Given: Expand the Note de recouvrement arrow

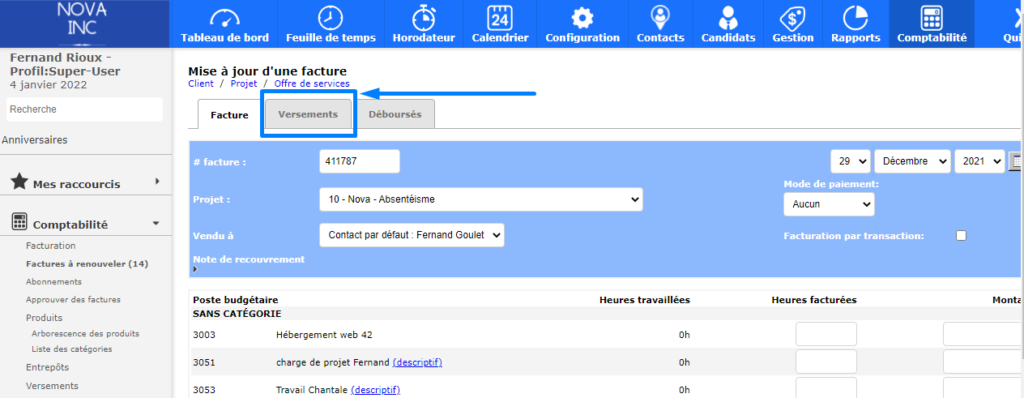Looking at the screenshot, I should click(x=195, y=269).
